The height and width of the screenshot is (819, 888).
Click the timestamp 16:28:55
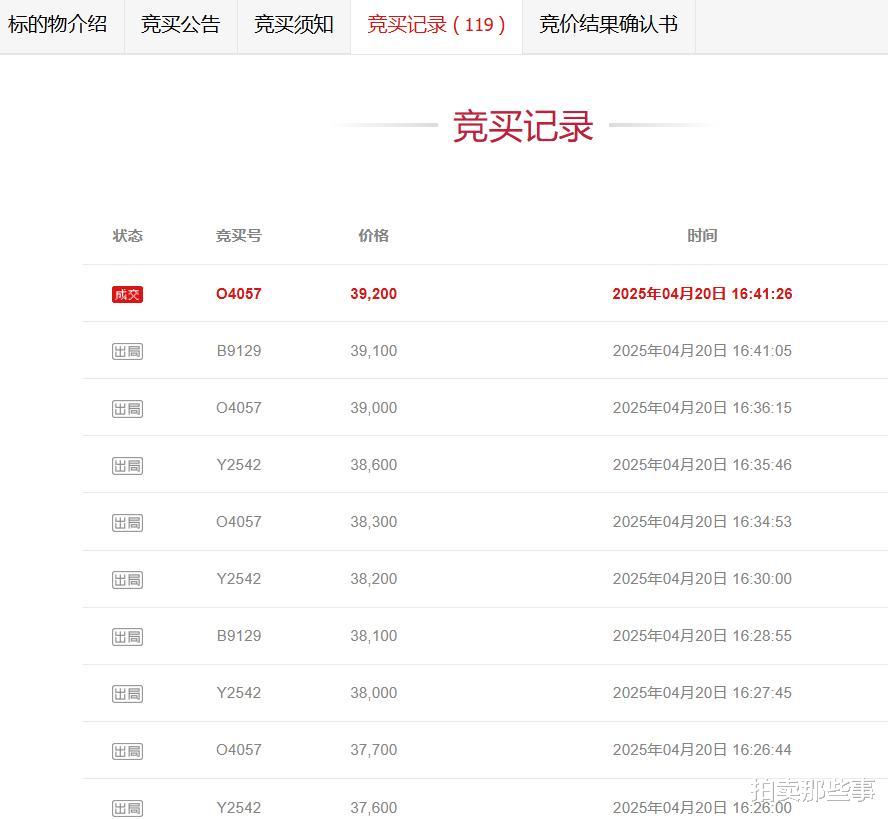(x=762, y=635)
